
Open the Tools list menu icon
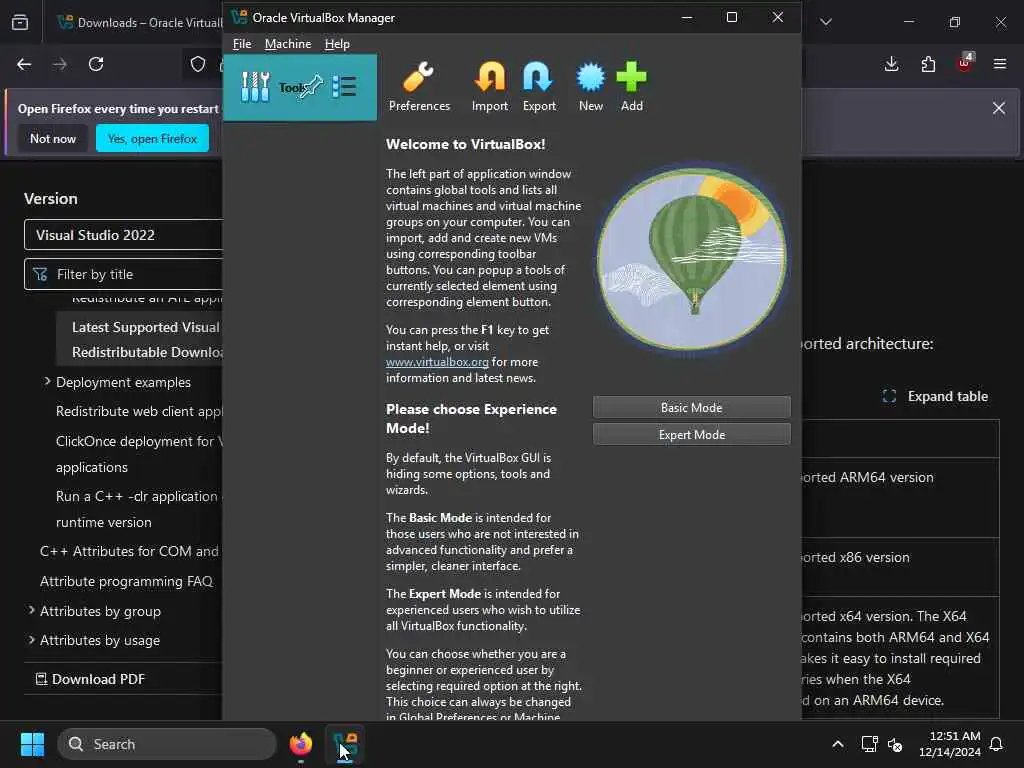tap(344, 86)
